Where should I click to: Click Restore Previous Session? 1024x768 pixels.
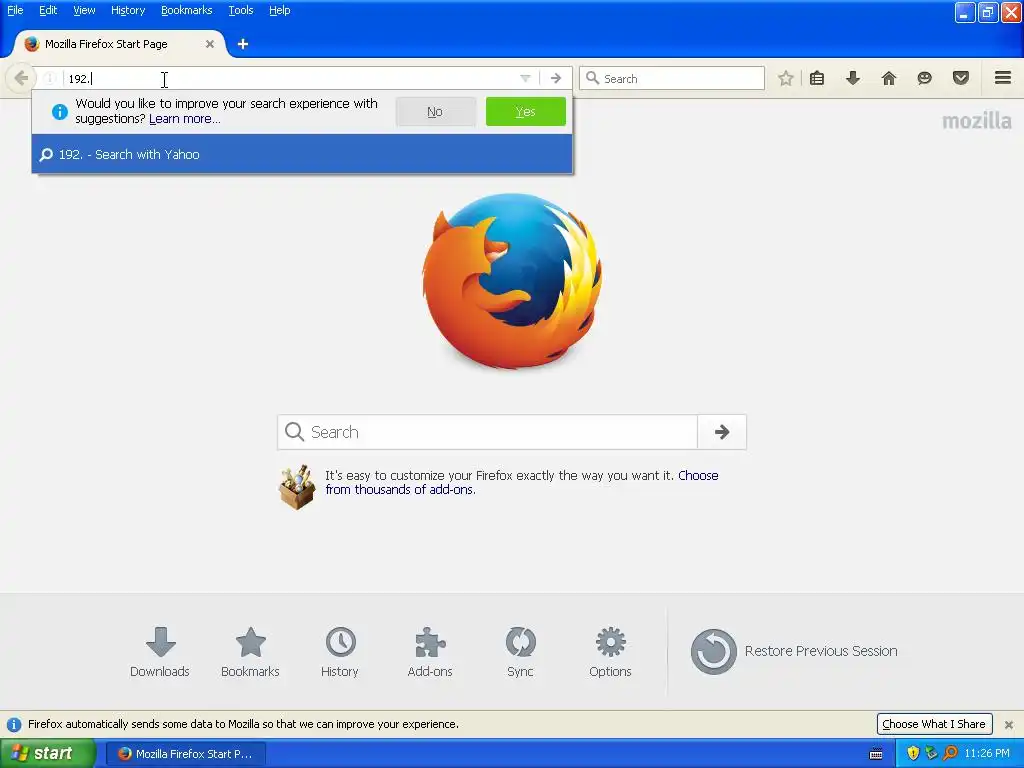click(x=794, y=651)
